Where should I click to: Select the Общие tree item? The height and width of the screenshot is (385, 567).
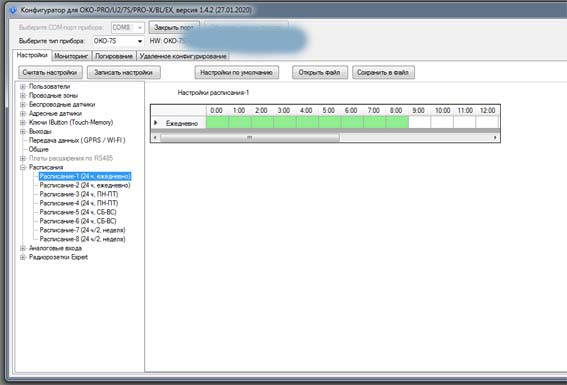click(38, 149)
